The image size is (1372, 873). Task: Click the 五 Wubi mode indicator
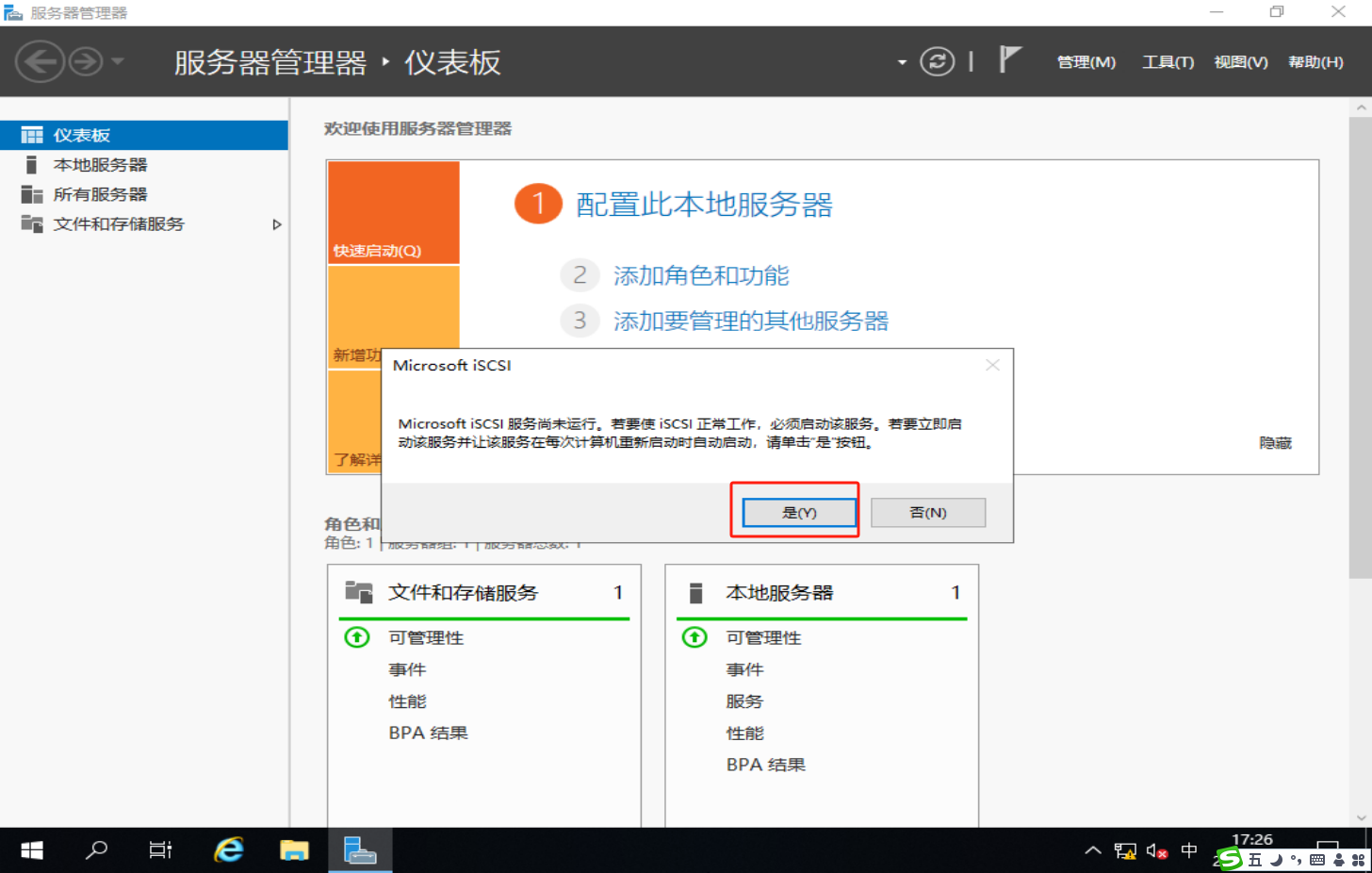(x=1254, y=860)
